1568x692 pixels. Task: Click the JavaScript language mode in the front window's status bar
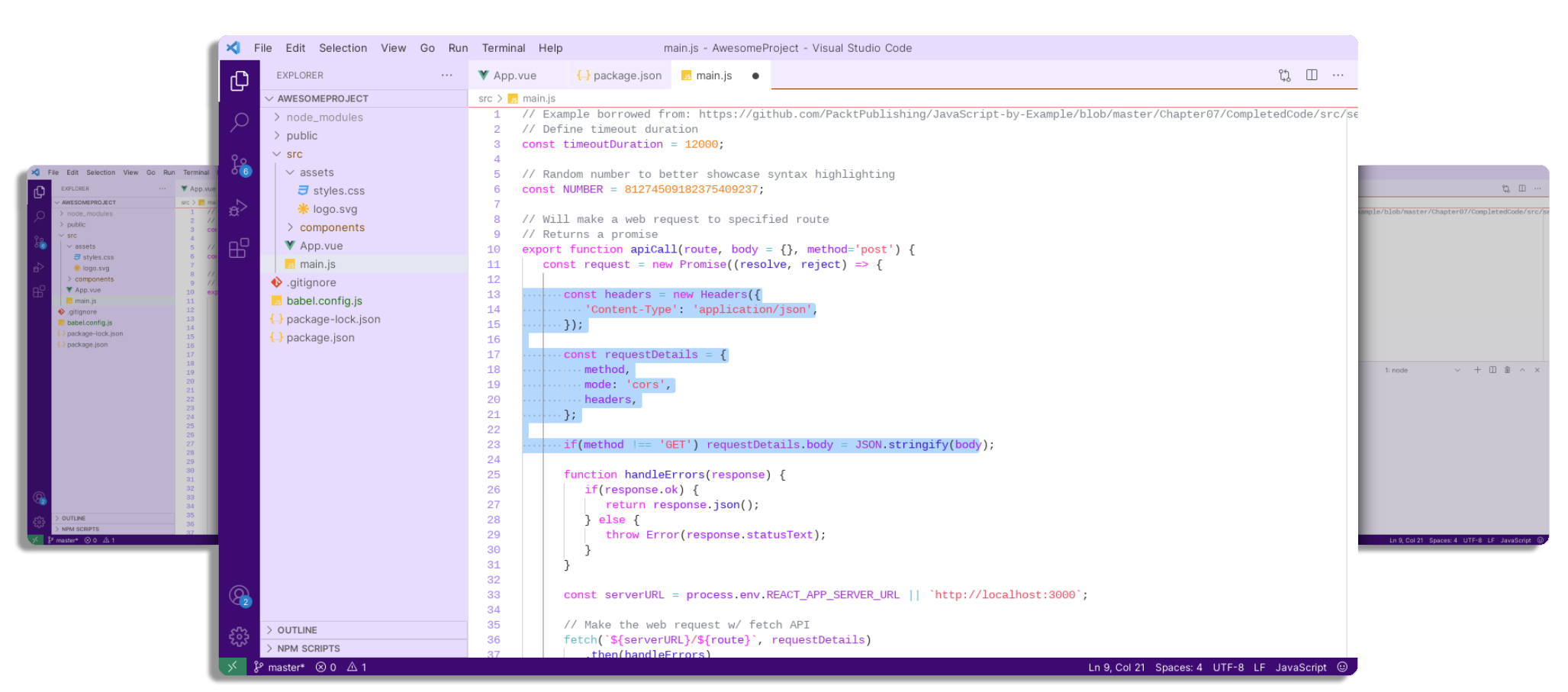[x=1300, y=667]
